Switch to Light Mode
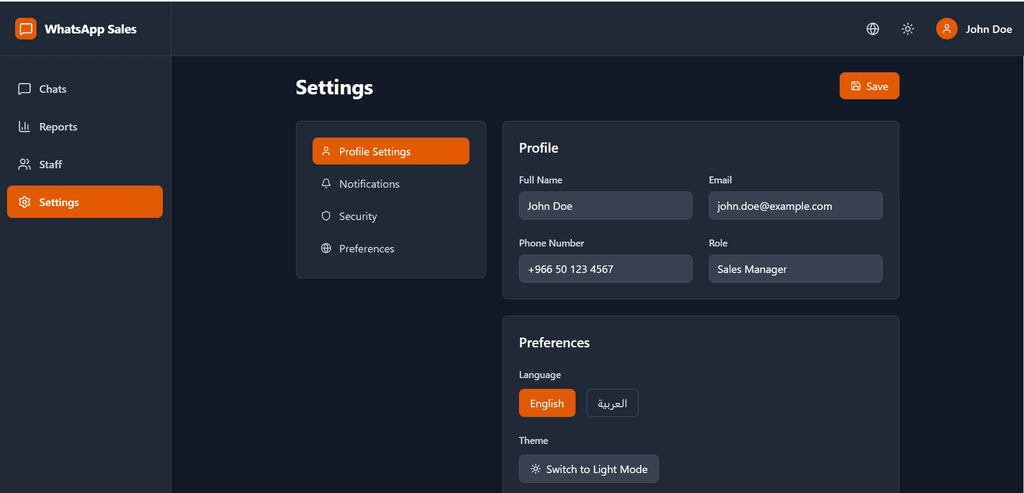This screenshot has width=1024, height=493. tap(589, 469)
